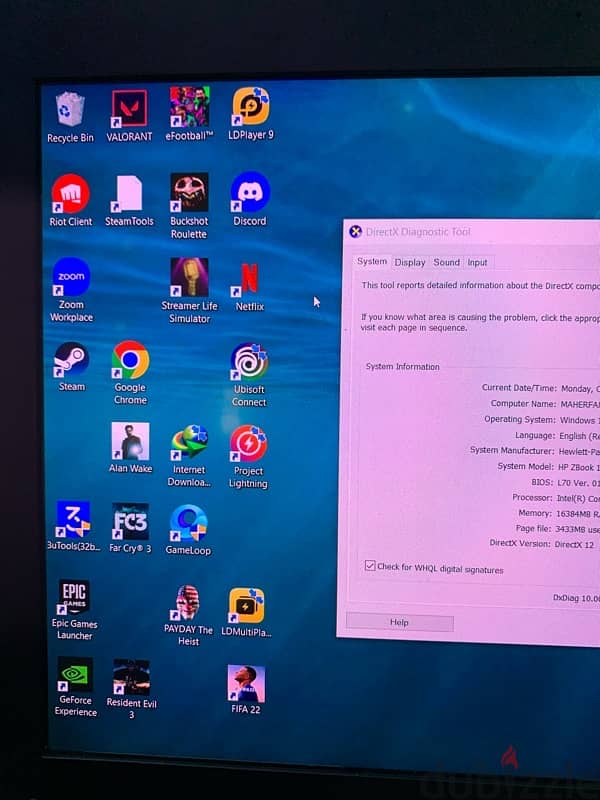Click the 'Page file:' label
The width and height of the screenshot is (600, 800).
click(533, 529)
